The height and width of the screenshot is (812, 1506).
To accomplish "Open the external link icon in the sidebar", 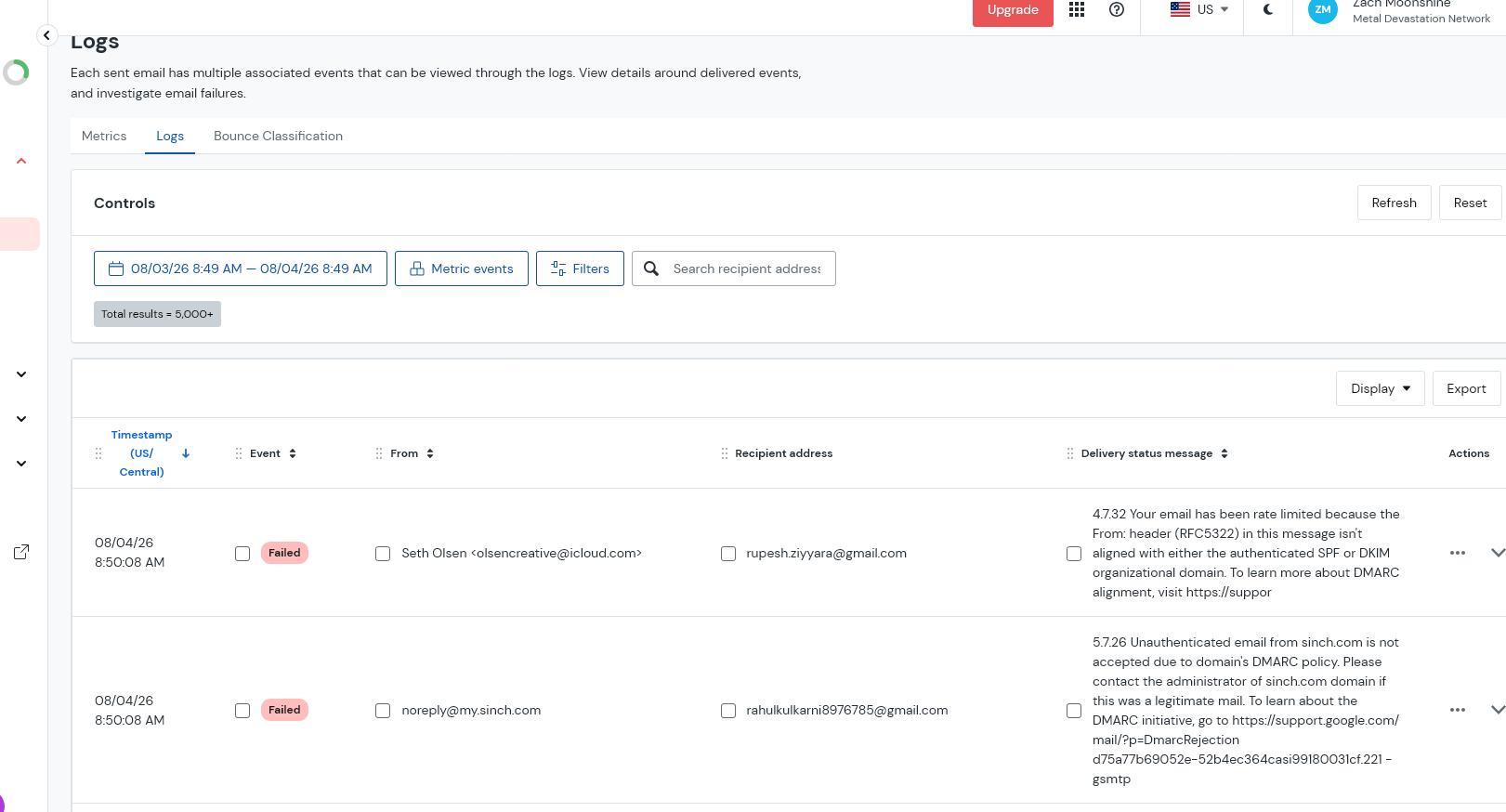I will 21,552.
